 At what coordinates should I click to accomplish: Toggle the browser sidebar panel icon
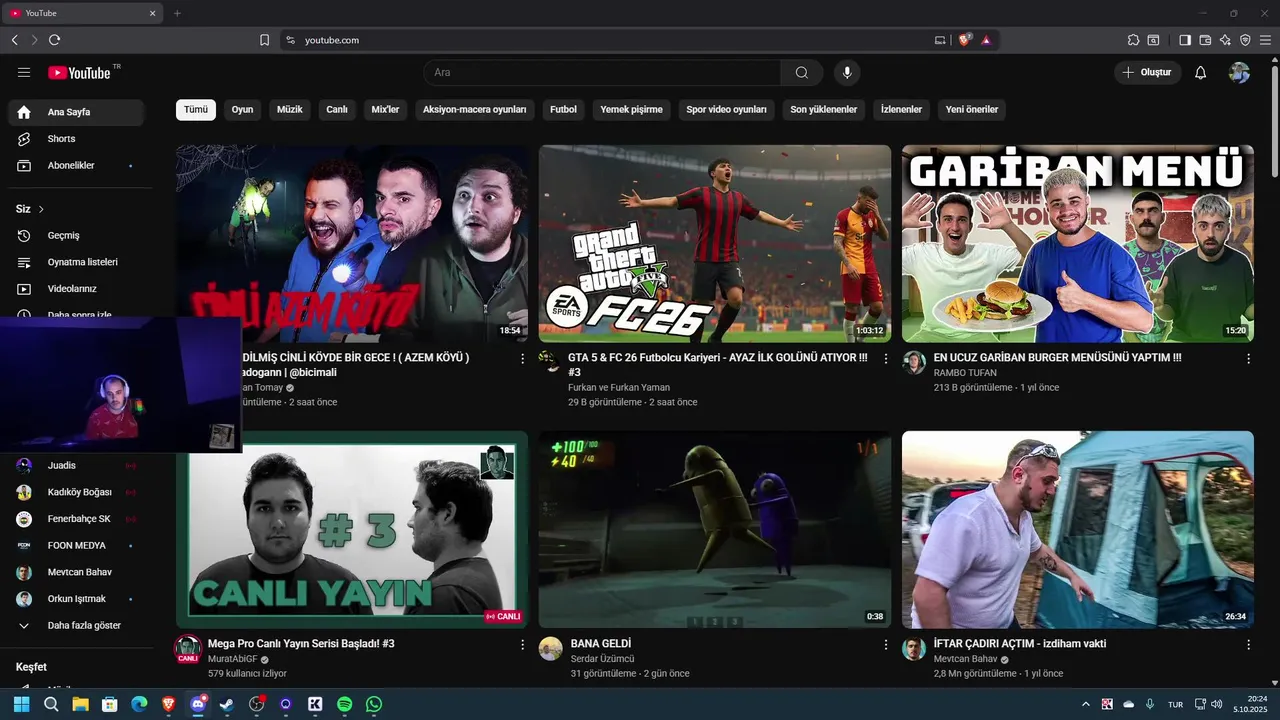point(1185,40)
